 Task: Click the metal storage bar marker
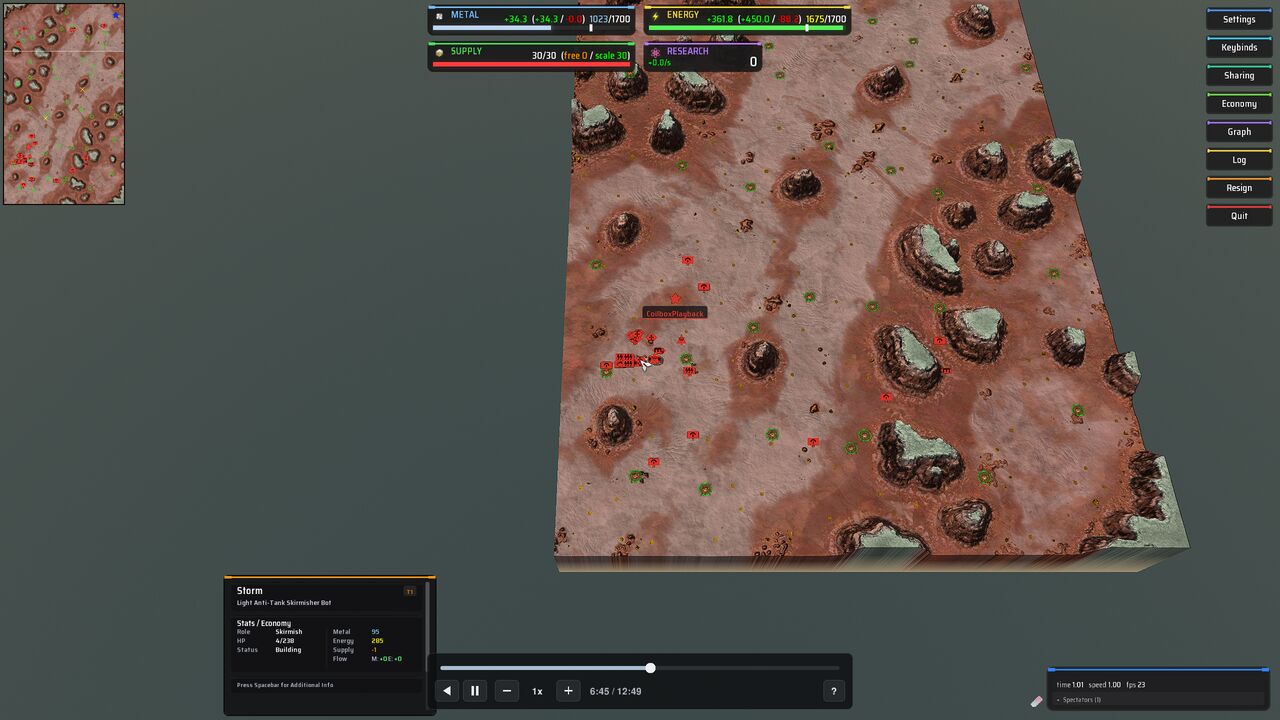tap(590, 28)
